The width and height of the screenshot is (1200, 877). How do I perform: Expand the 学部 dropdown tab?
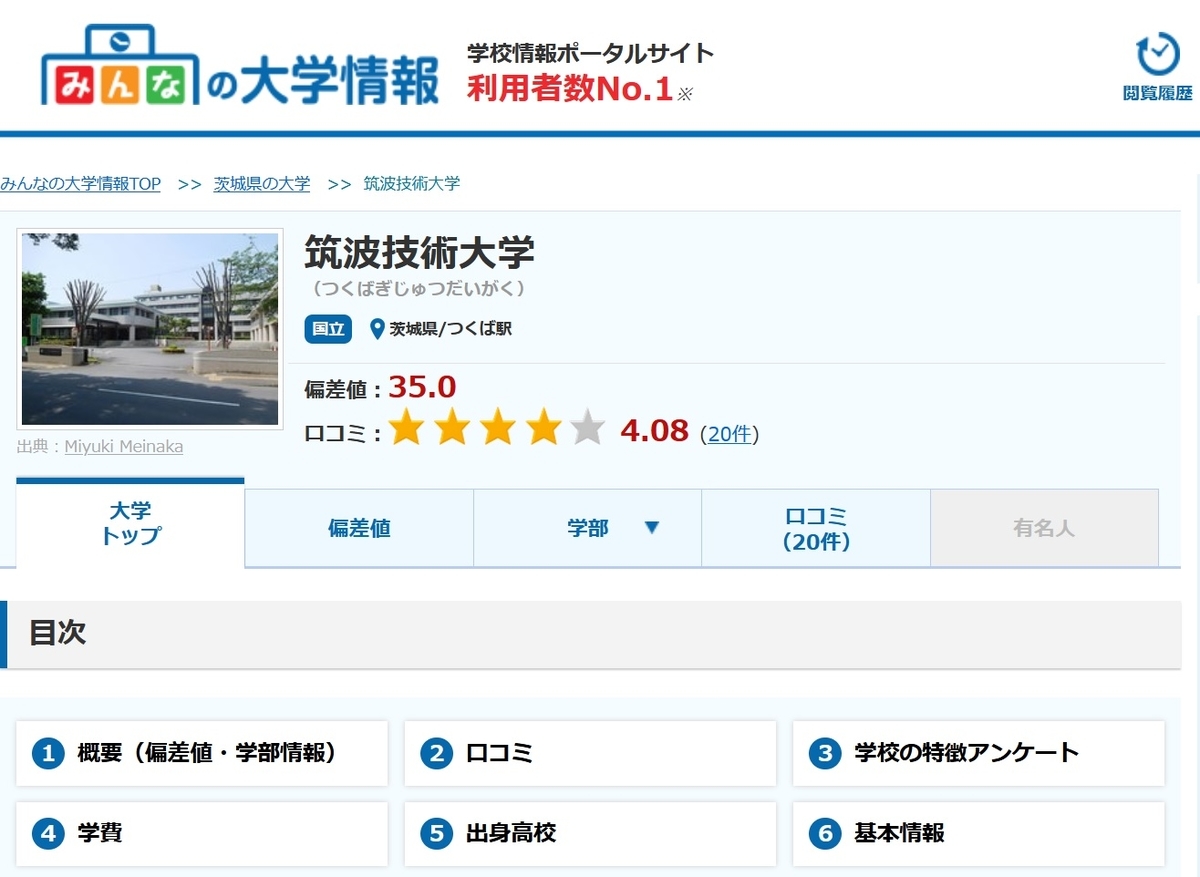tap(588, 528)
